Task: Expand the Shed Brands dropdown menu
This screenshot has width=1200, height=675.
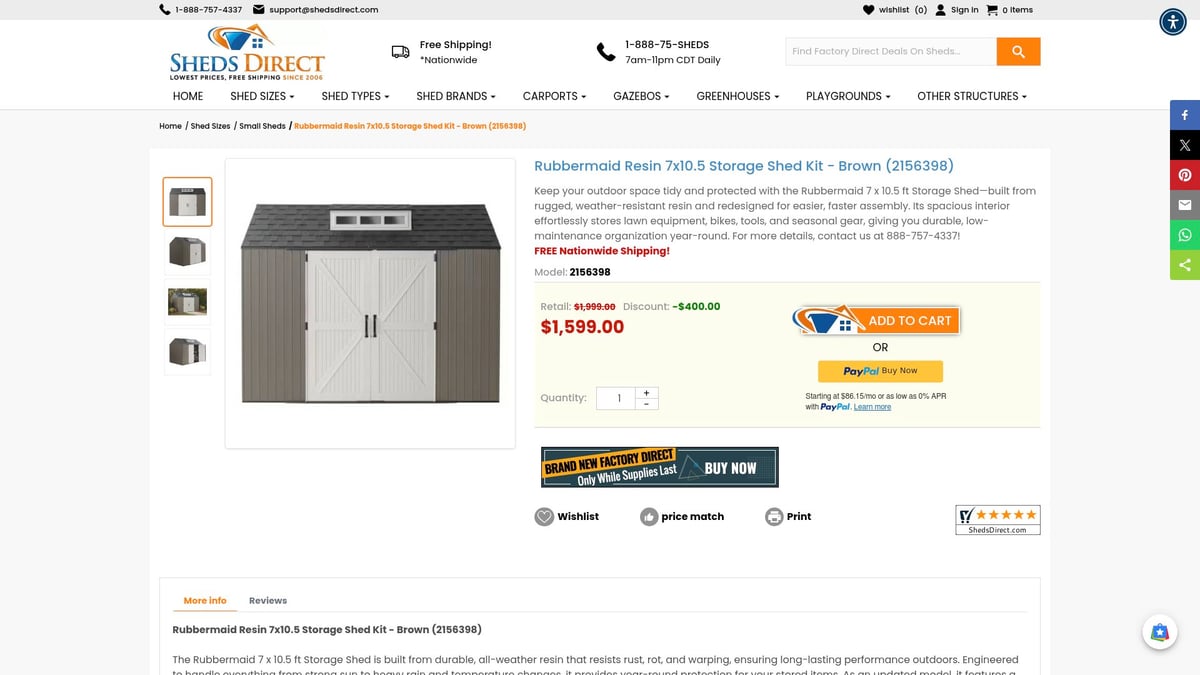Action: pyautogui.click(x=455, y=96)
